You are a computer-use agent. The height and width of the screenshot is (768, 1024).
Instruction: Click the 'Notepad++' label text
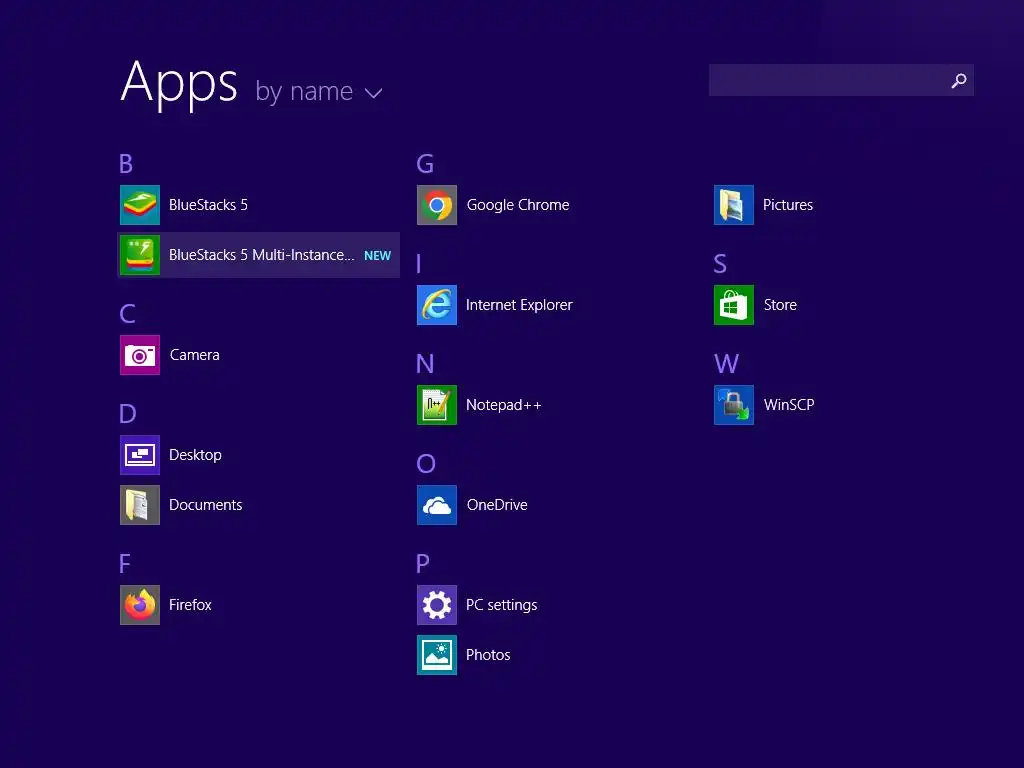tap(504, 405)
